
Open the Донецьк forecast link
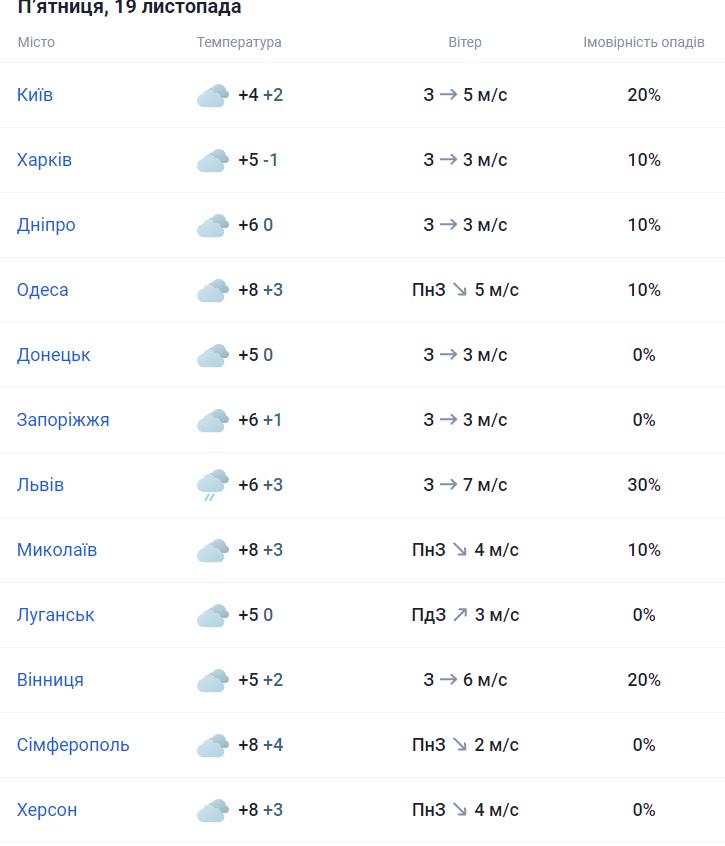click(x=54, y=355)
